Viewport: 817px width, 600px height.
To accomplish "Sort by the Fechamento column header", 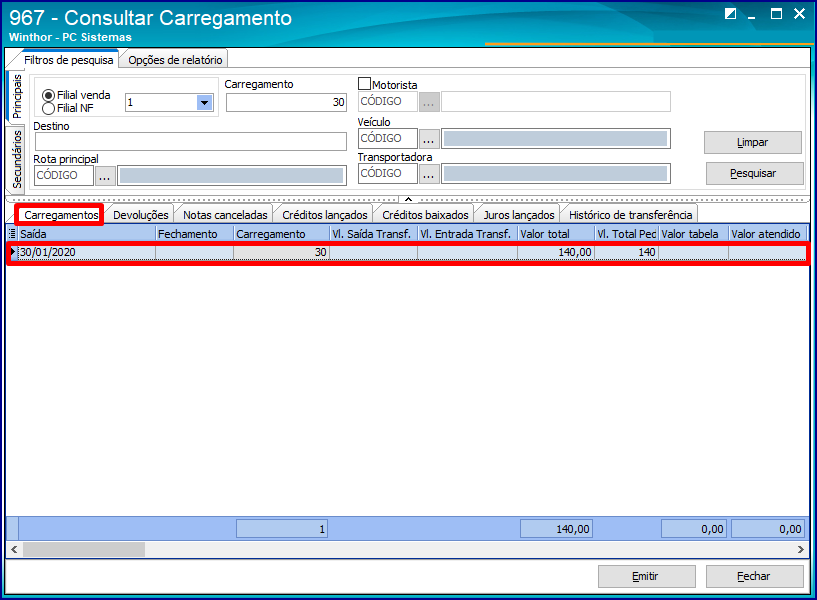I will tap(194, 234).
